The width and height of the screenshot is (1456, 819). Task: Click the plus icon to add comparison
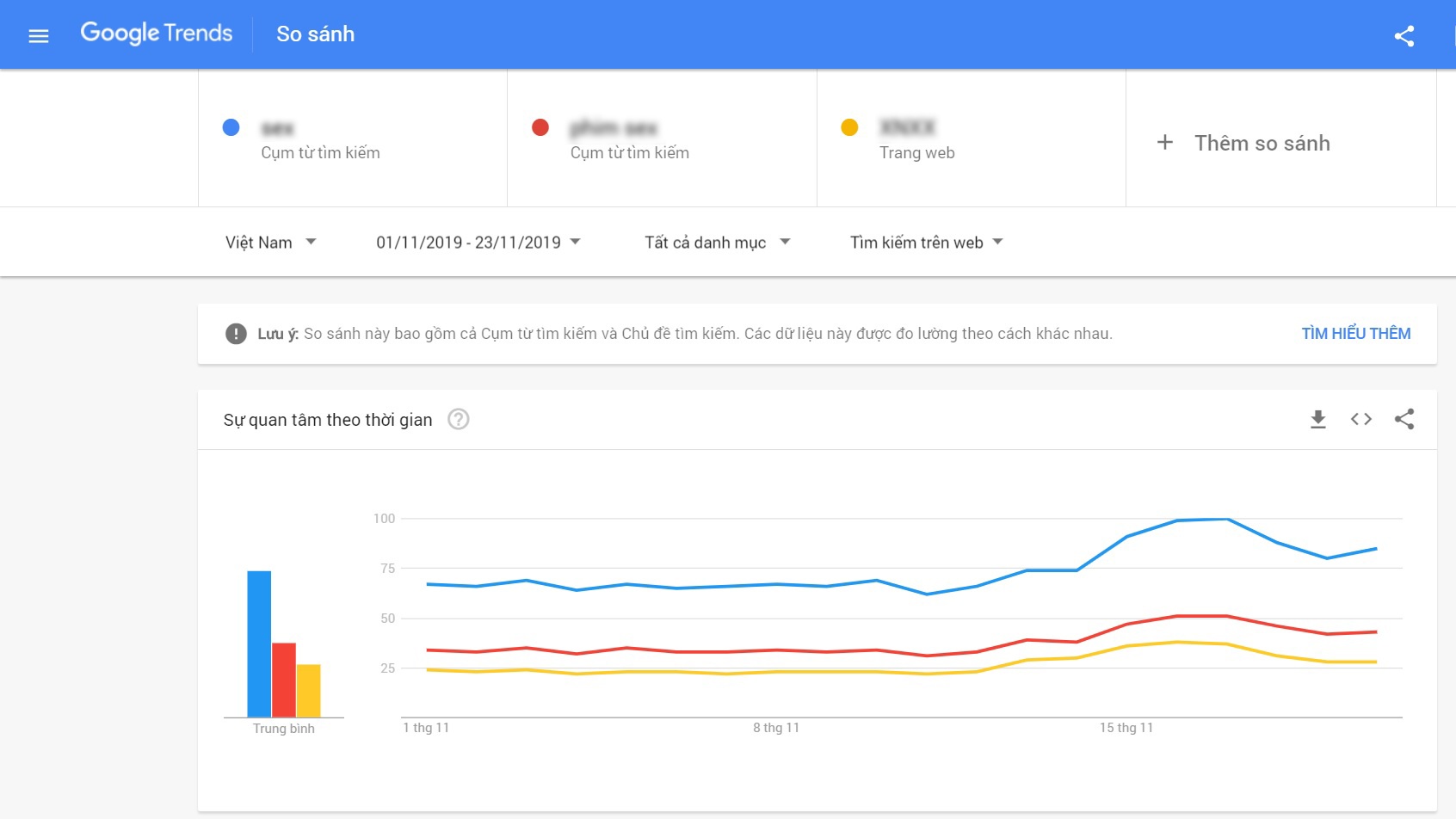(1164, 142)
